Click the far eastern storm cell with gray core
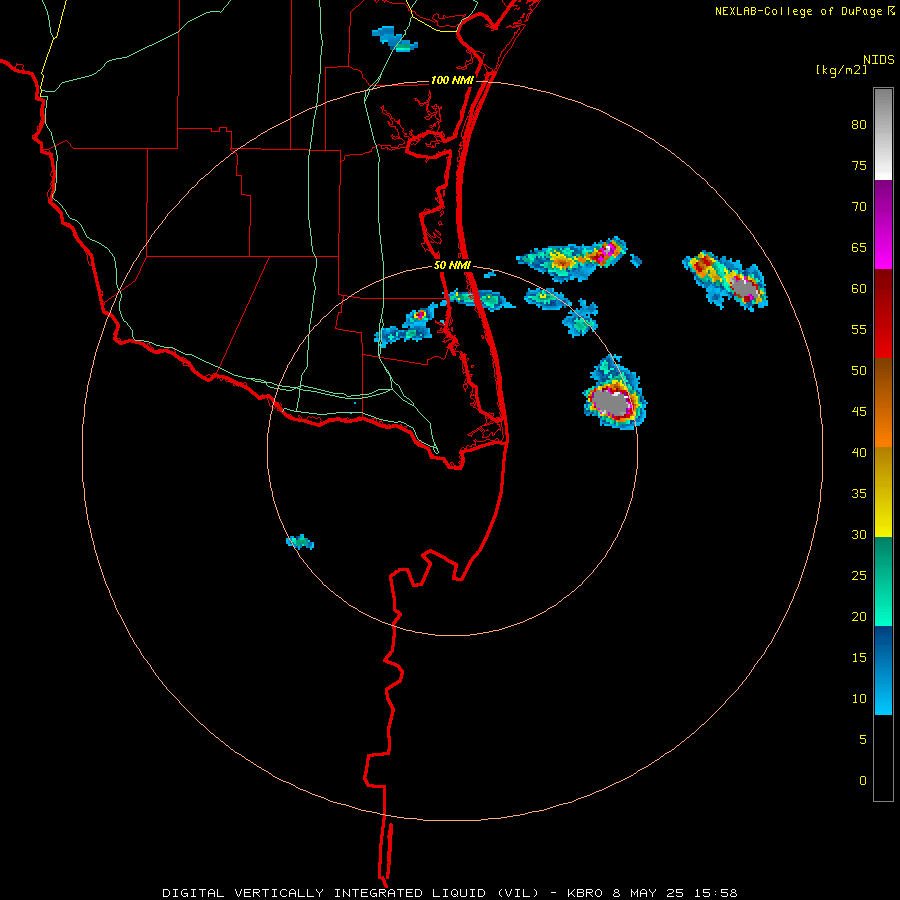Image resolution: width=900 pixels, height=900 pixels. (x=726, y=280)
